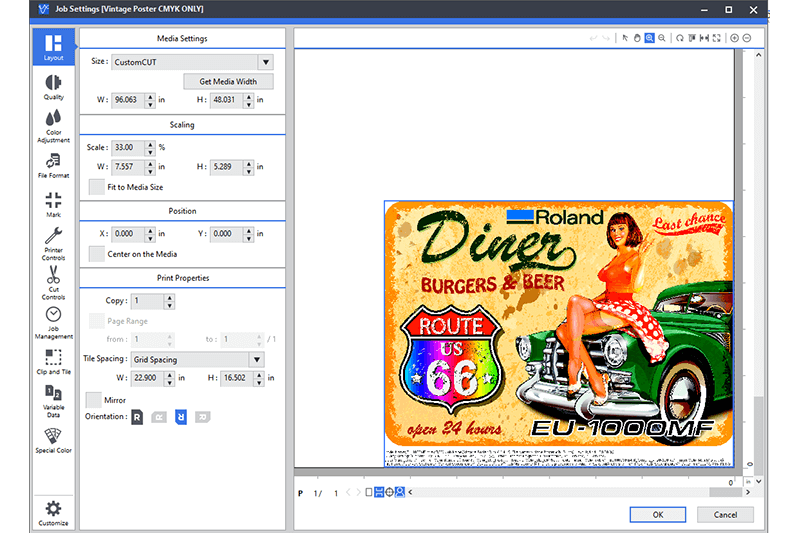
Task: Open the Customize gear settings
Action: point(54,513)
